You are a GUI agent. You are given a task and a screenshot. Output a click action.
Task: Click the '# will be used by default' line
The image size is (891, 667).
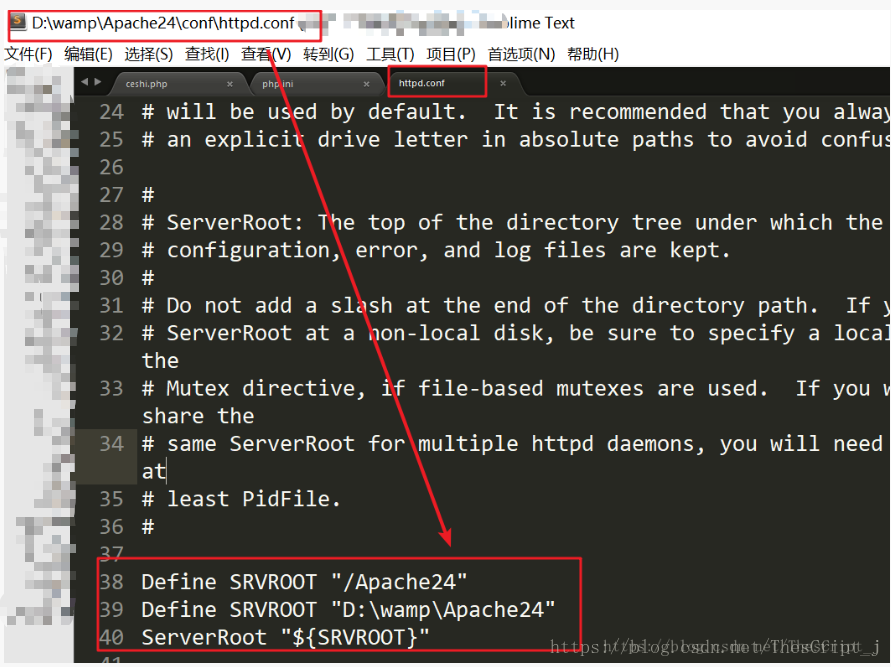pyautogui.click(x=514, y=112)
